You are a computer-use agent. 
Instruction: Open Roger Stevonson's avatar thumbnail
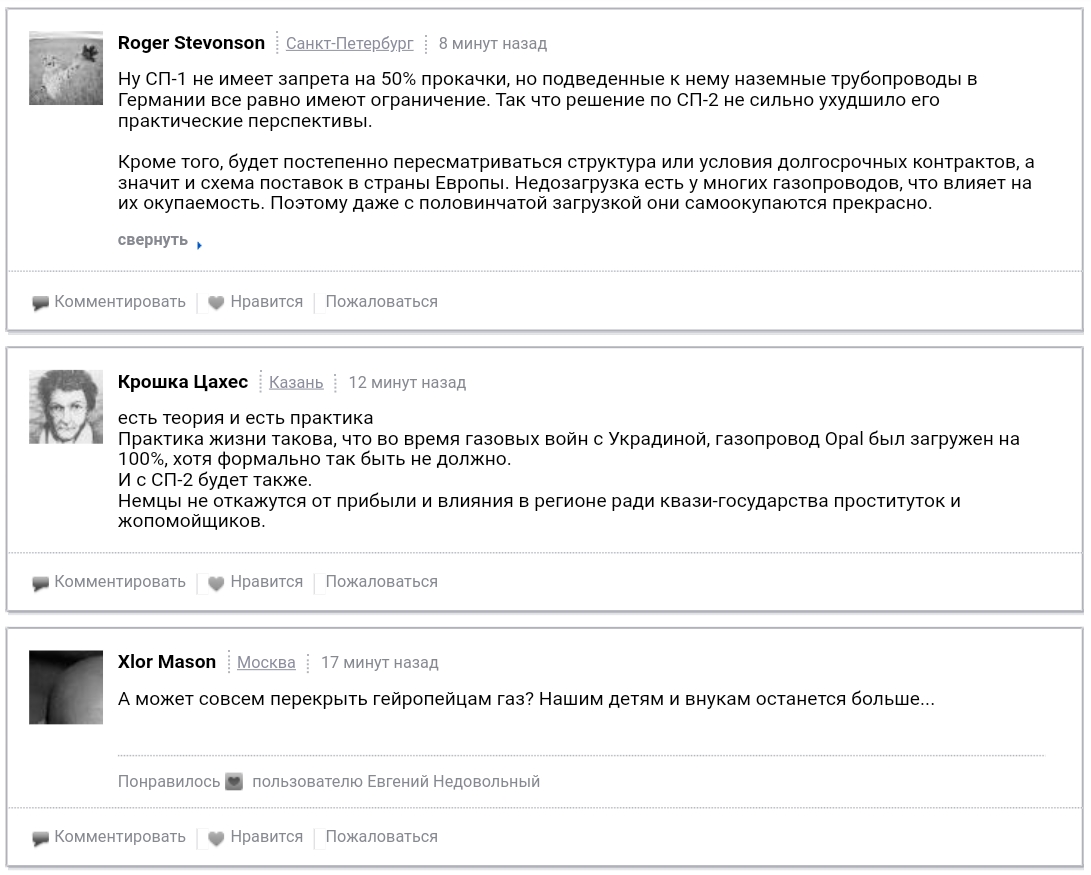click(x=66, y=68)
